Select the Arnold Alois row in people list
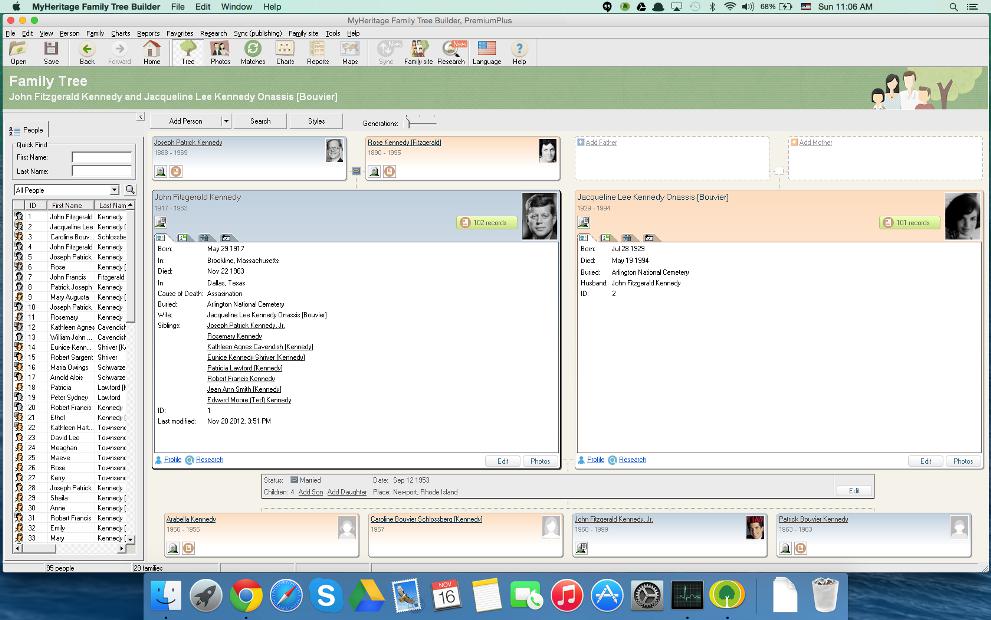Viewport: 991px width, 620px height. (71, 377)
